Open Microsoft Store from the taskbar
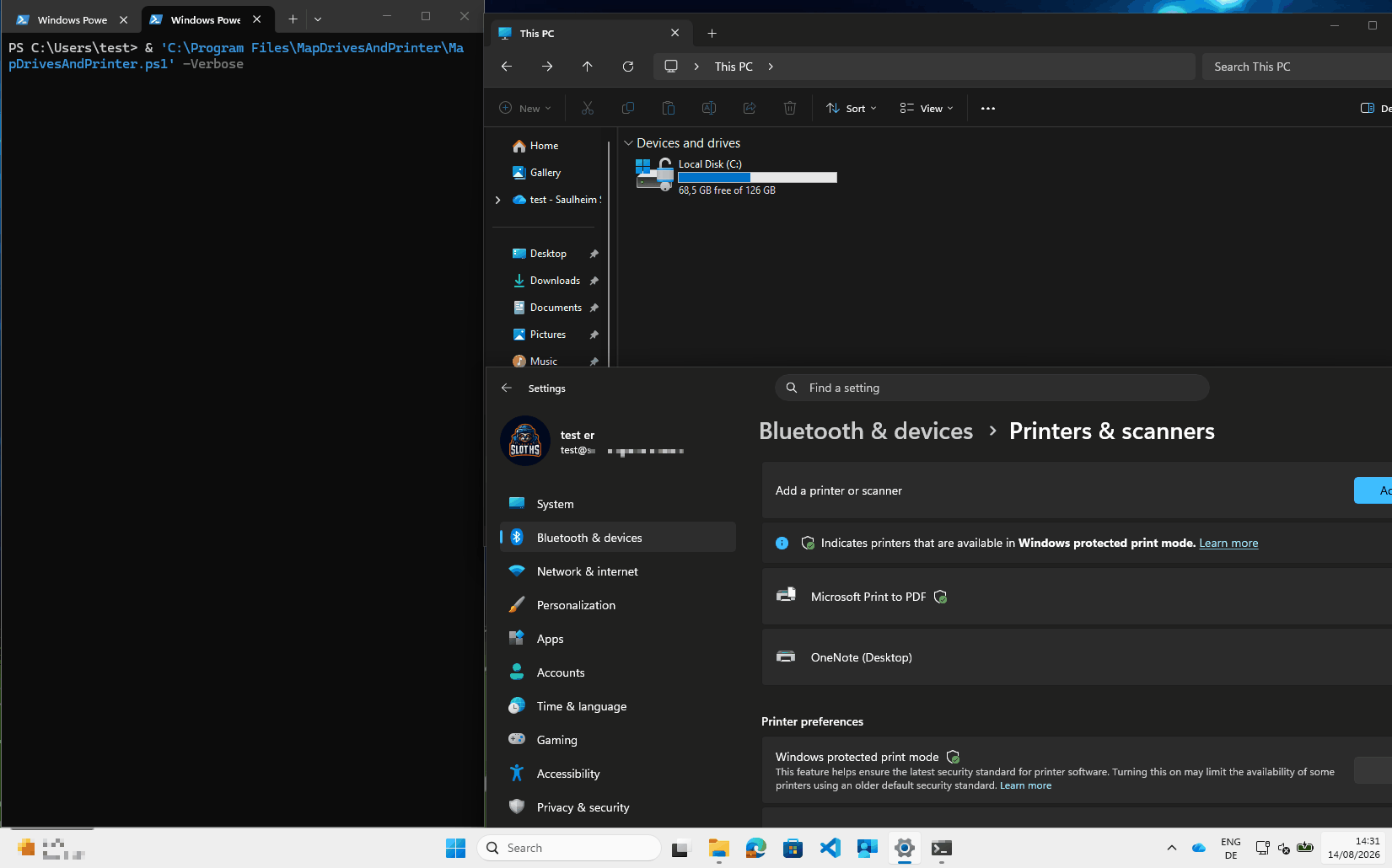Image resolution: width=1392 pixels, height=868 pixels. click(793, 848)
